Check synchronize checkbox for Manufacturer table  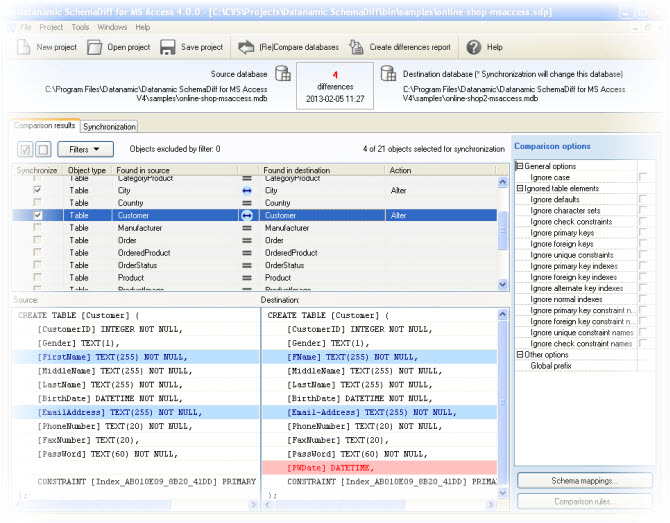pyautogui.click(x=38, y=227)
